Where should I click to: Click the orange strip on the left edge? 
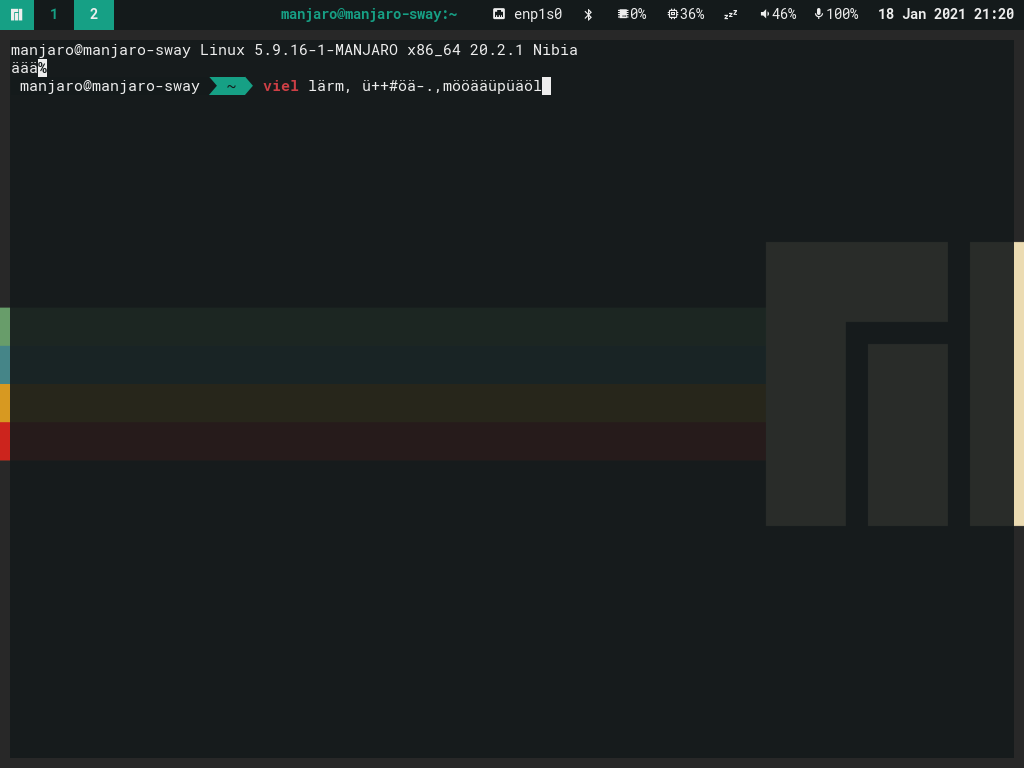coord(4,403)
